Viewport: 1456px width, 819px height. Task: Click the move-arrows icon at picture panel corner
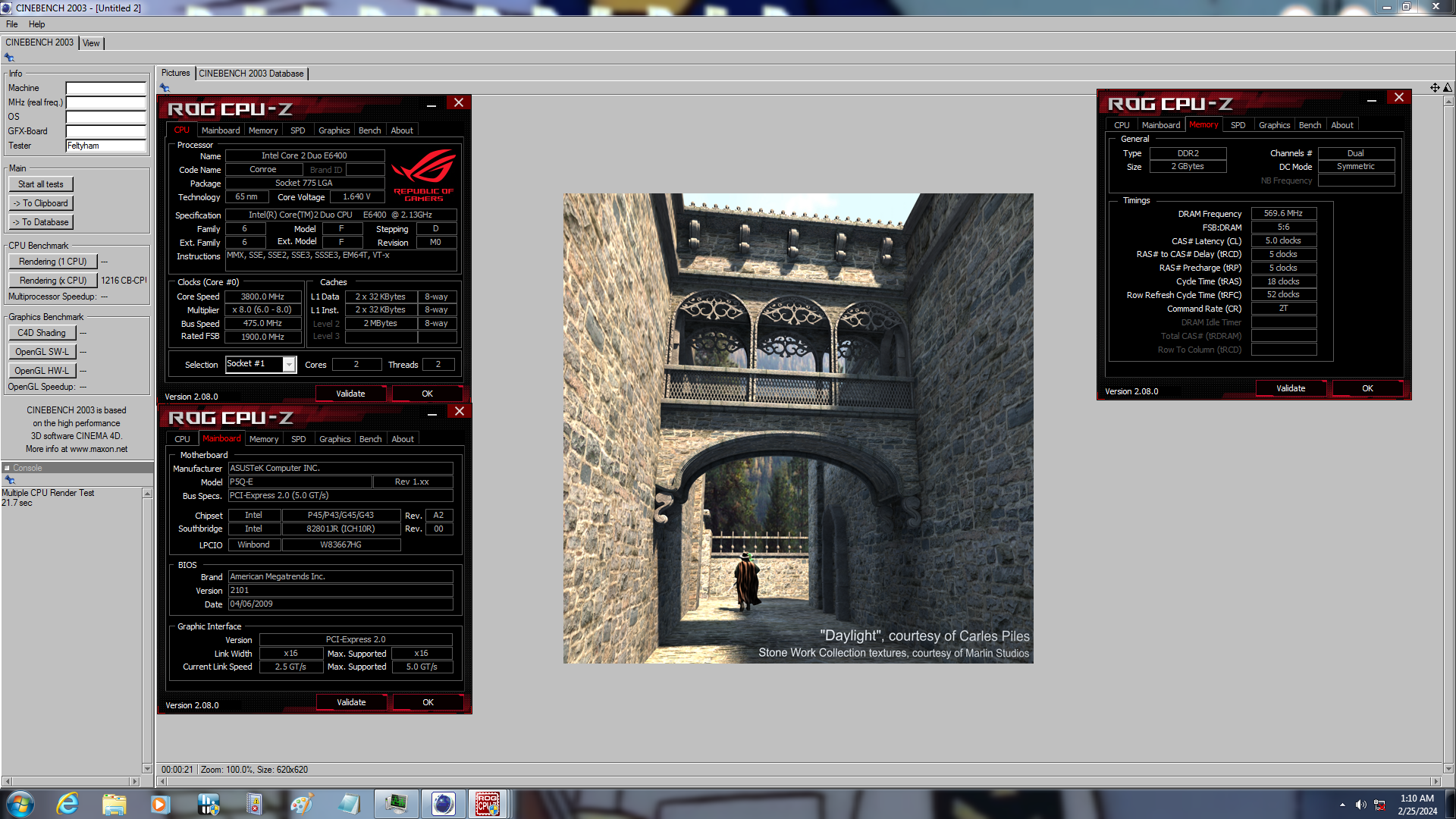click(1435, 87)
